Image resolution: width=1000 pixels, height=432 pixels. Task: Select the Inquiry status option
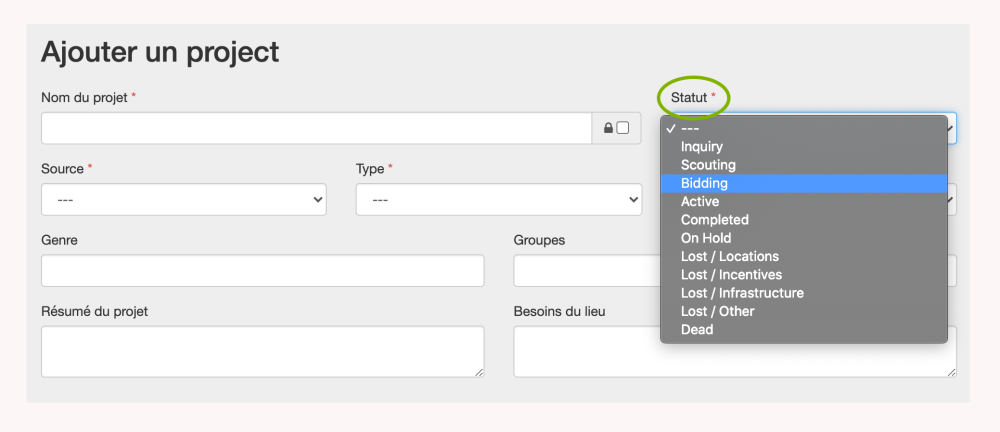point(702,147)
